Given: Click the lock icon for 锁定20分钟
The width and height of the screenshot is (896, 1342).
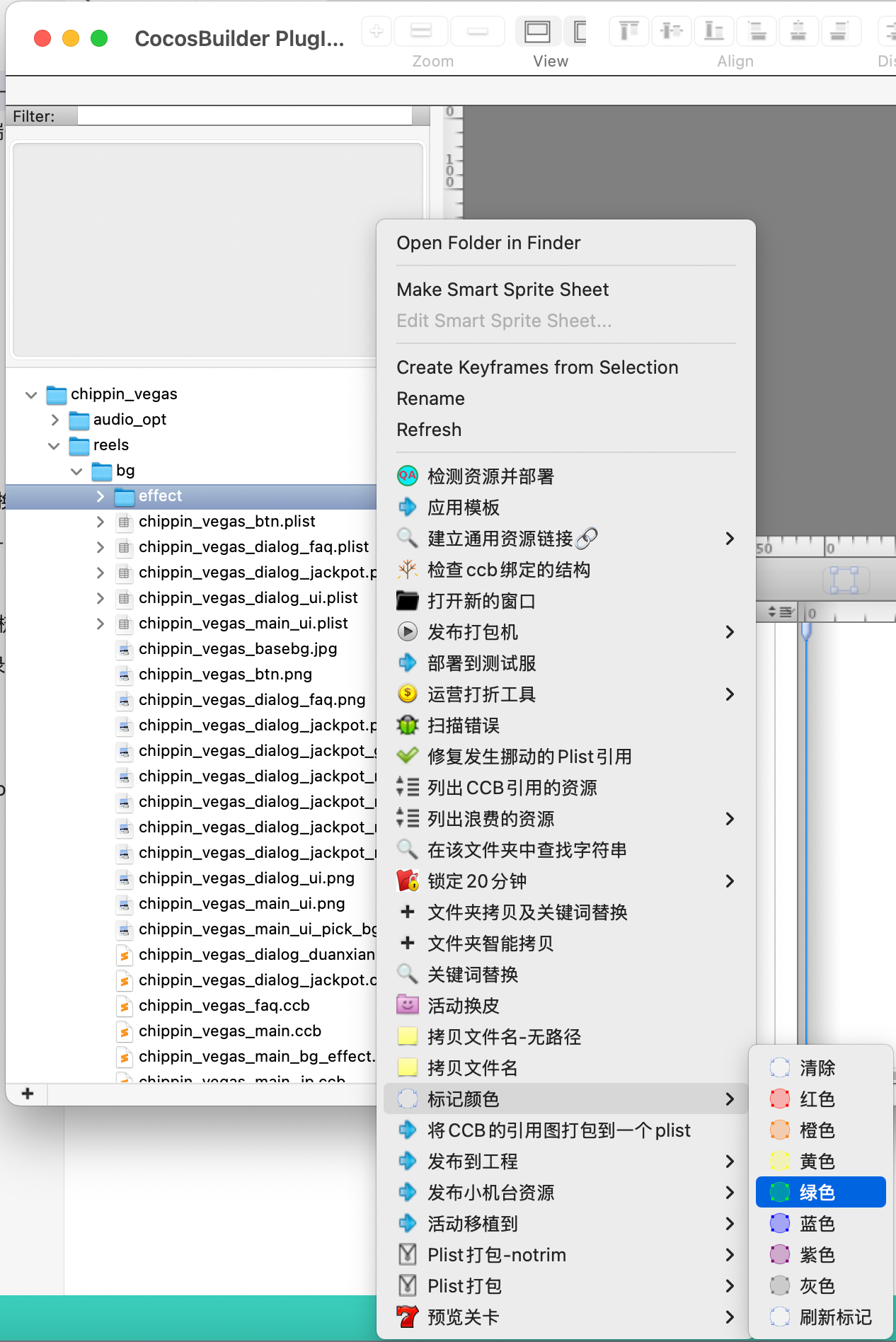Looking at the screenshot, I should coord(408,881).
